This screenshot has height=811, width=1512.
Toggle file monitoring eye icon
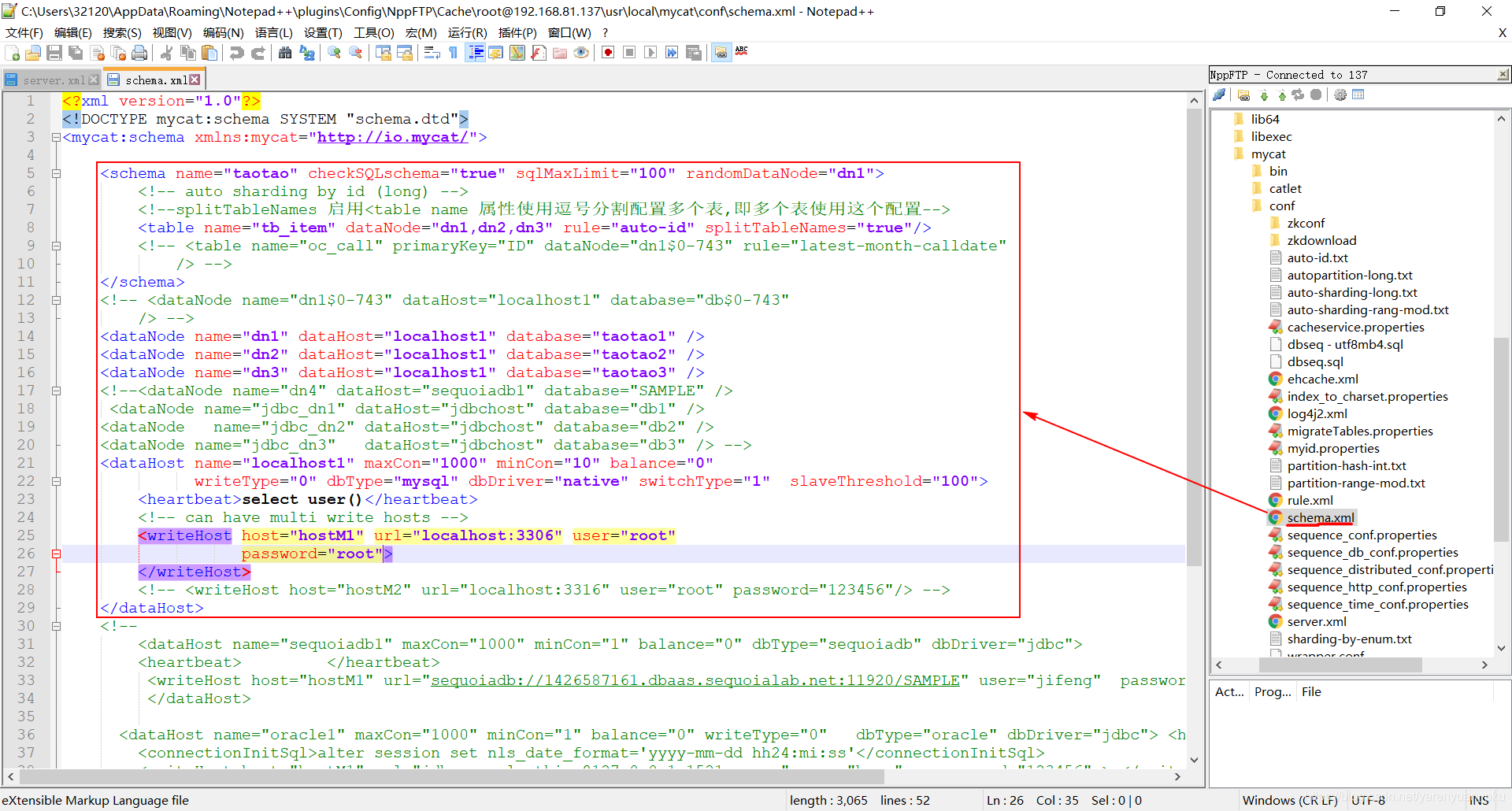click(x=581, y=53)
